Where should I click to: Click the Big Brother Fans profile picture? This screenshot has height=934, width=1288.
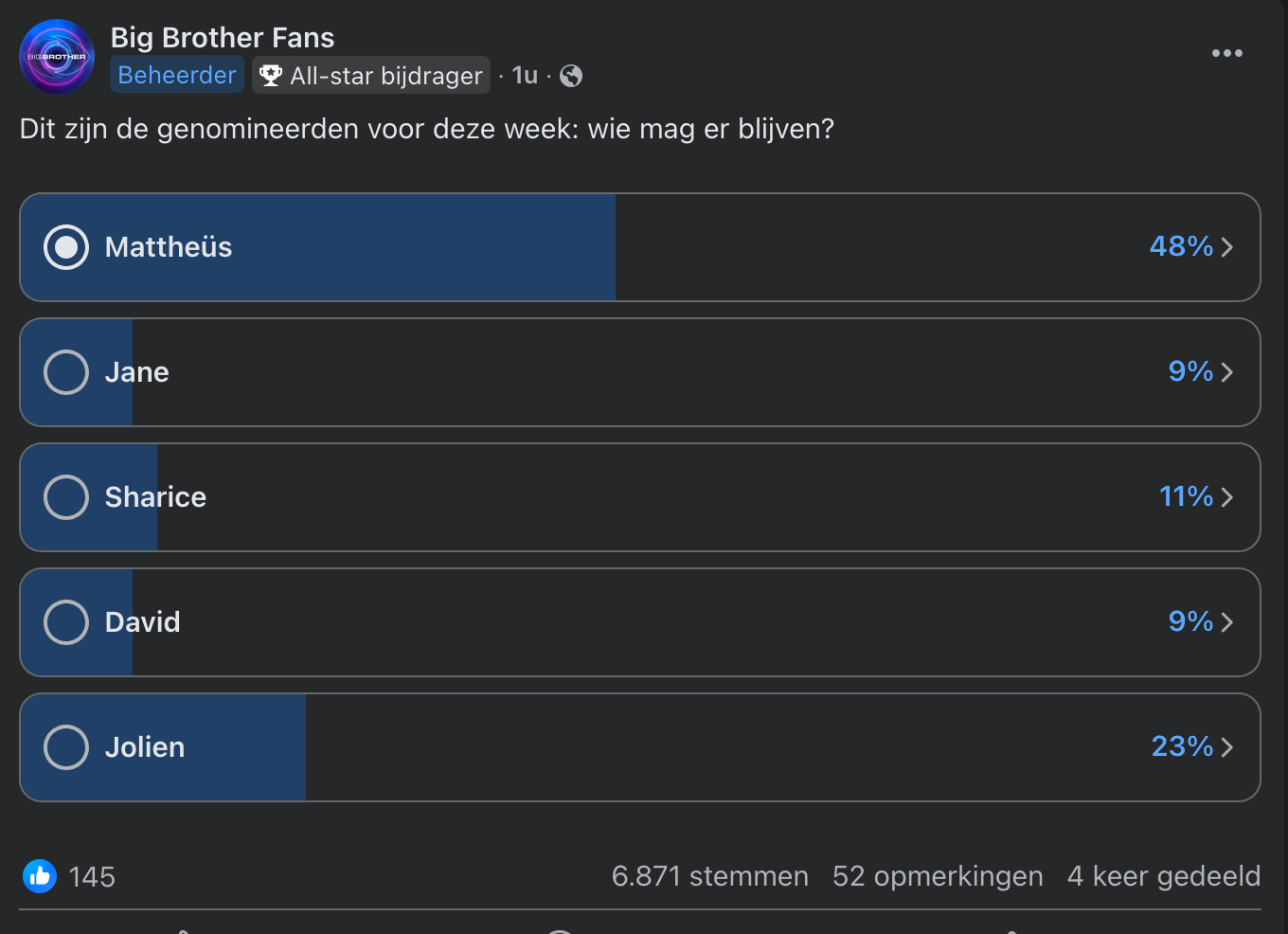click(57, 57)
